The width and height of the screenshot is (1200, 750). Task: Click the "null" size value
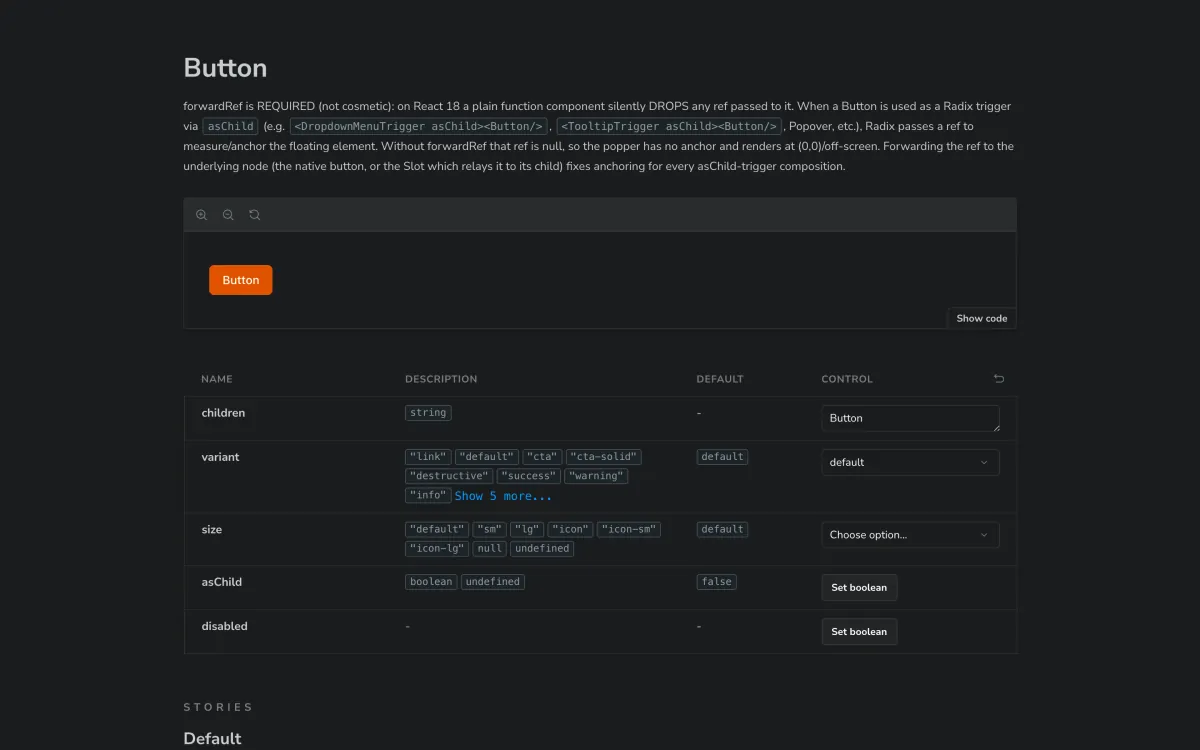coord(490,549)
